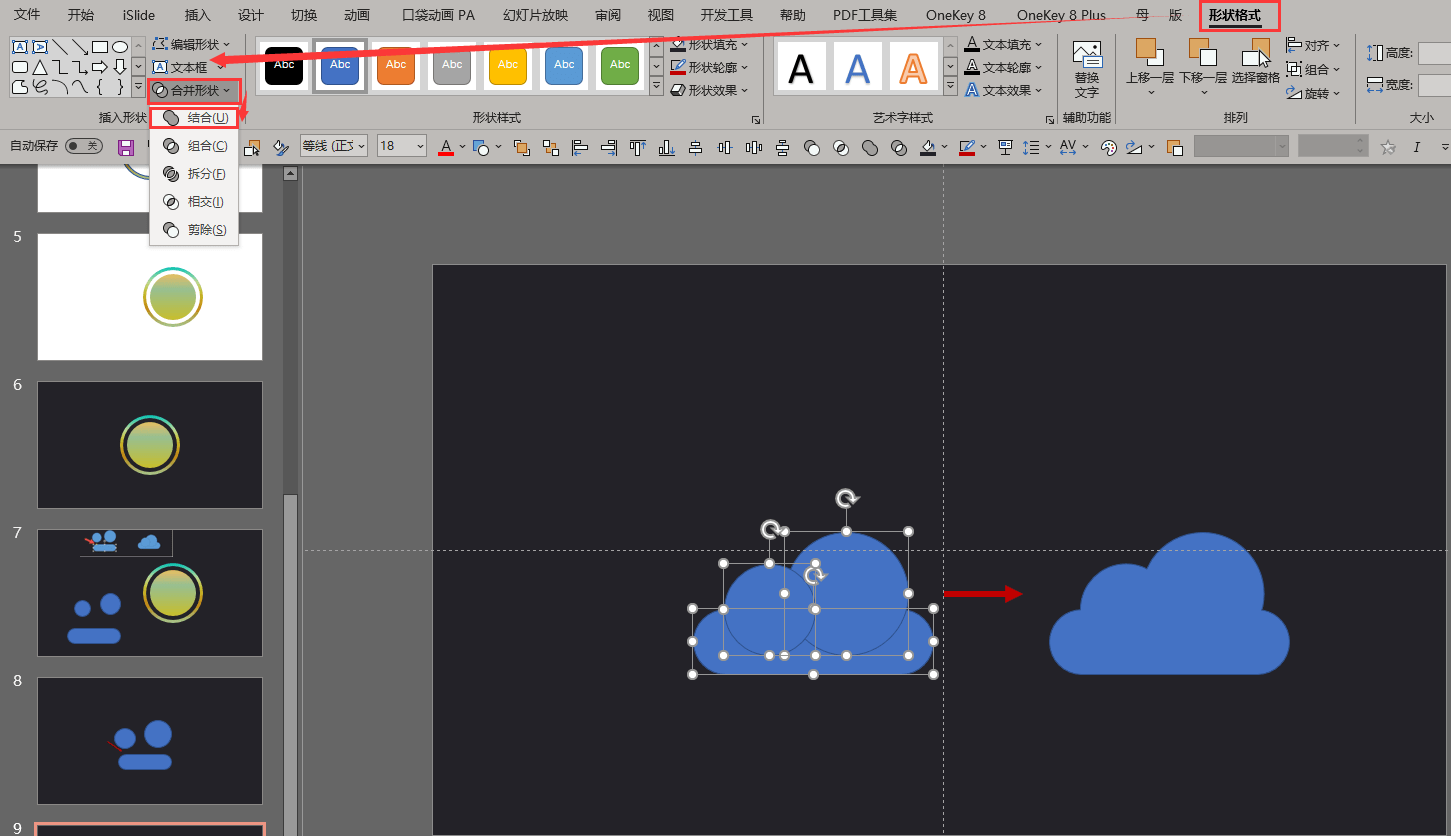
Task: Open the 旋转 rotate dropdown
Action: pyautogui.click(x=1313, y=93)
